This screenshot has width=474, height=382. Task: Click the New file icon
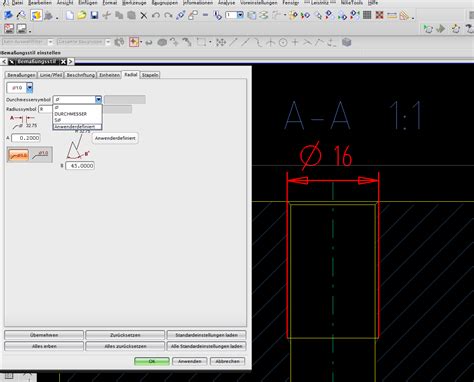(70, 15)
